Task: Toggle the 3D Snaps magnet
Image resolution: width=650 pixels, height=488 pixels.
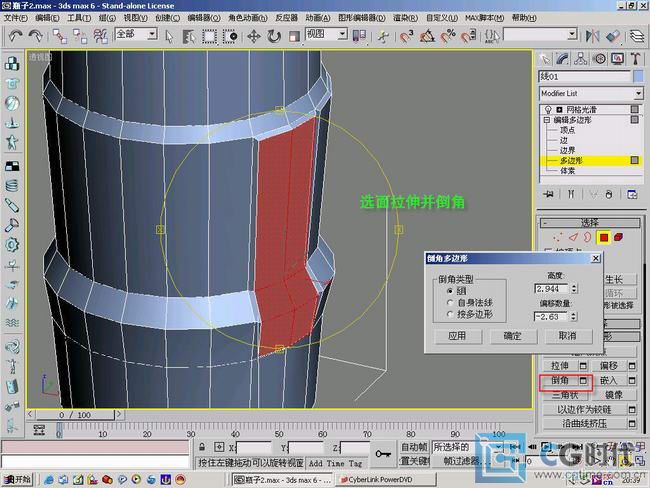Action: tap(407, 36)
